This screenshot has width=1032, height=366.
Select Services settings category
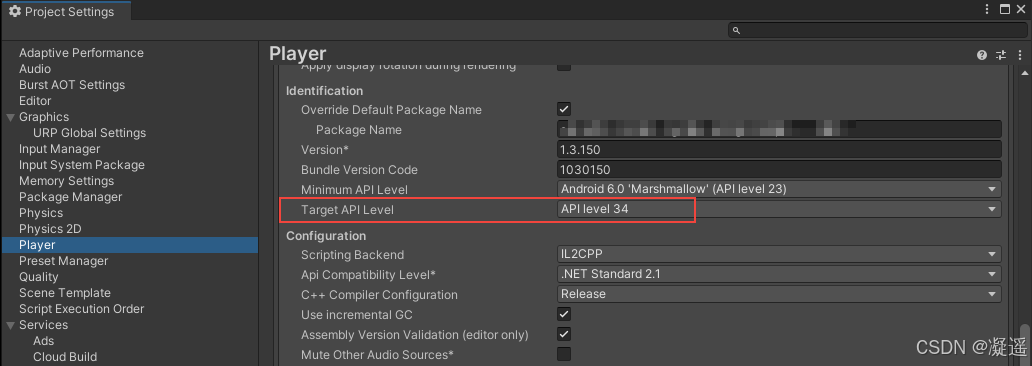(43, 325)
